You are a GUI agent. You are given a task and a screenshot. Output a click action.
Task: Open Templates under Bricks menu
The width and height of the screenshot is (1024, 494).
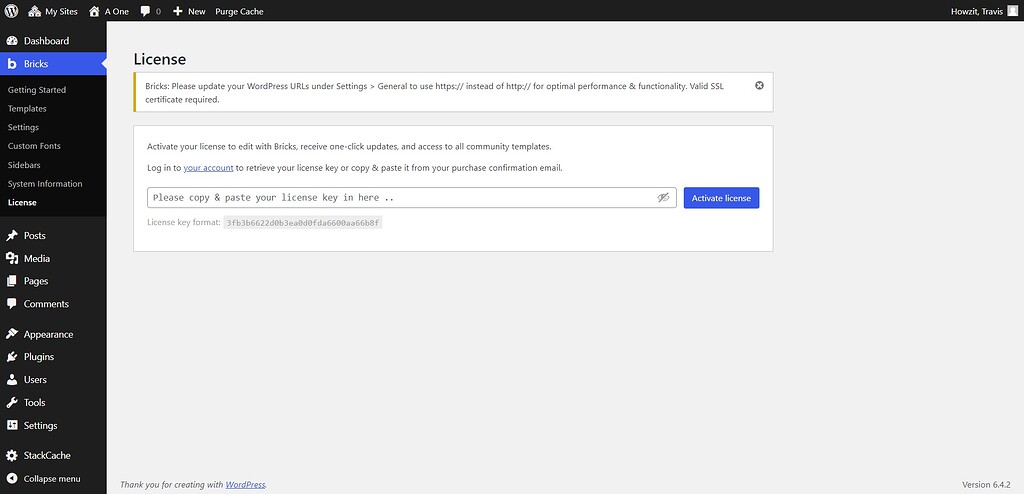27,109
